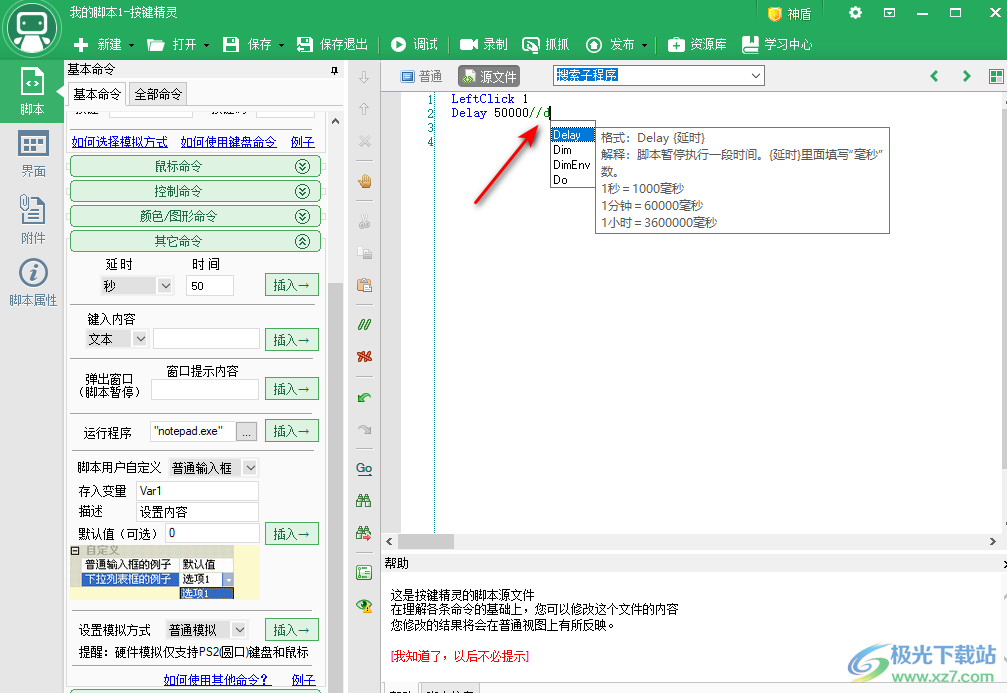Open the 文本 input type dropdown
Image resolution: width=1007 pixels, height=693 pixels.
139,339
